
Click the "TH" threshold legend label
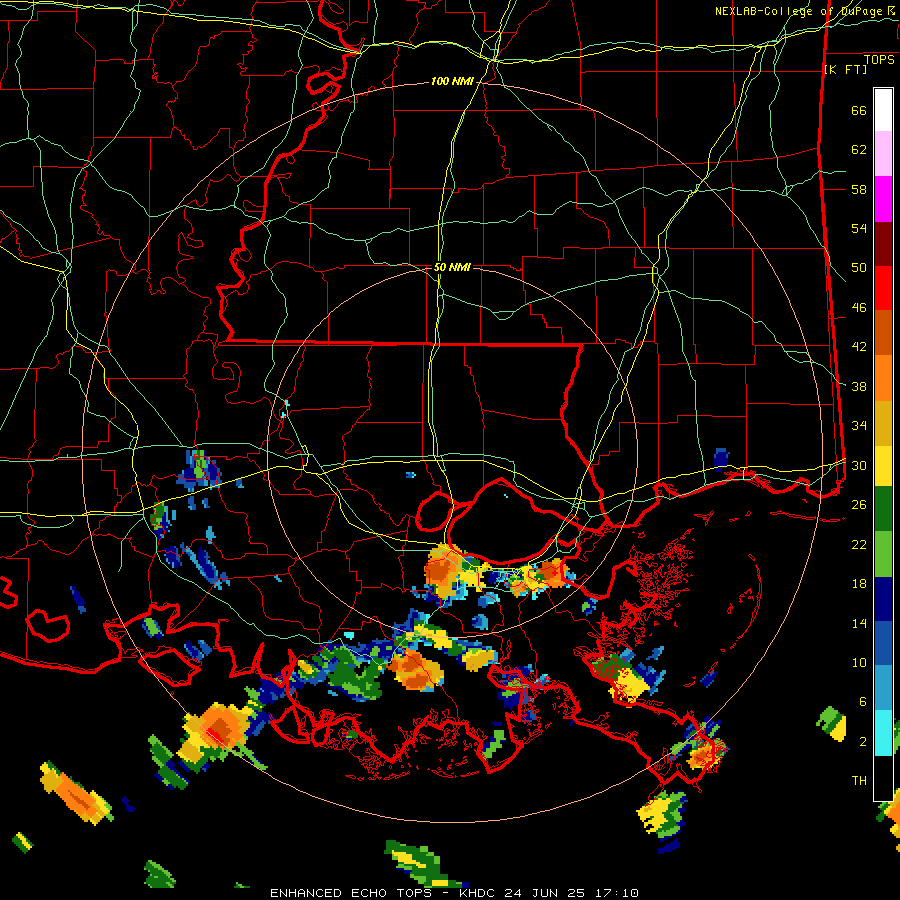859,781
